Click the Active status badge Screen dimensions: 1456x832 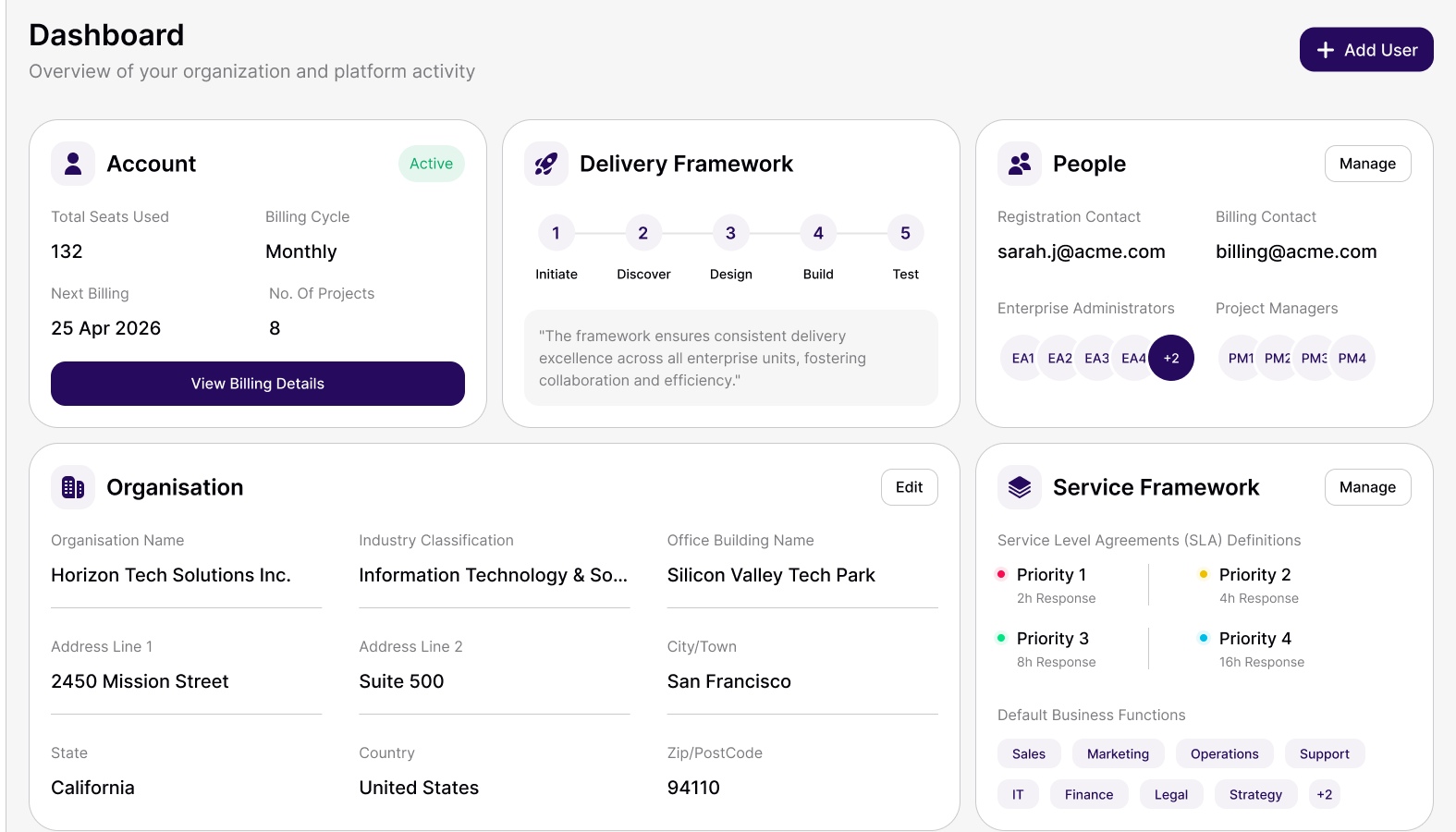pyautogui.click(x=432, y=164)
